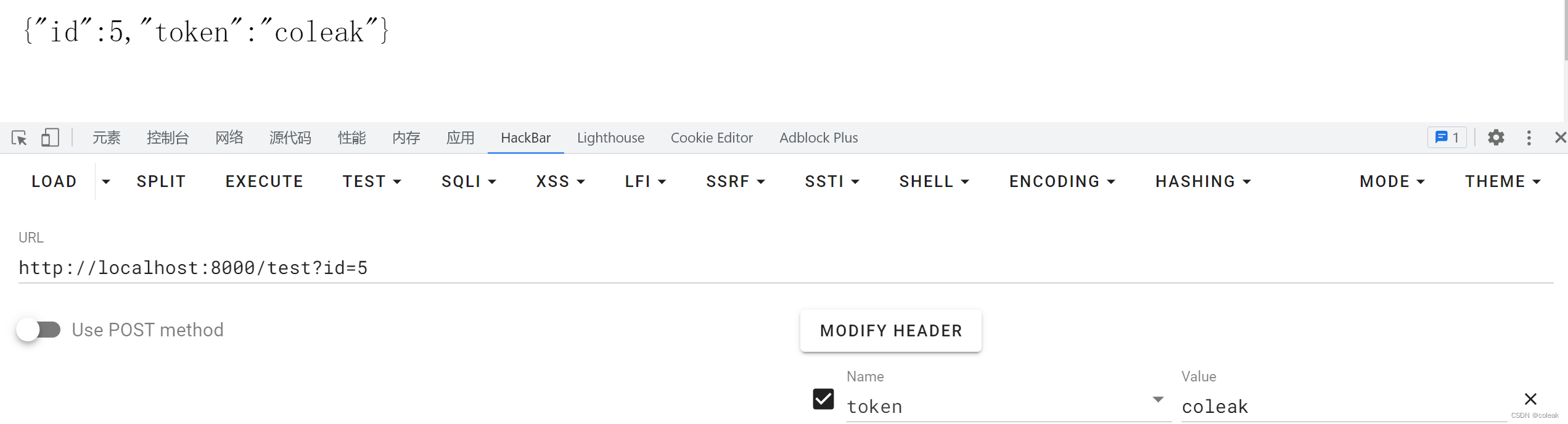Open the THEME dropdown menu
This screenshot has height=424, width=1568.
(1503, 181)
